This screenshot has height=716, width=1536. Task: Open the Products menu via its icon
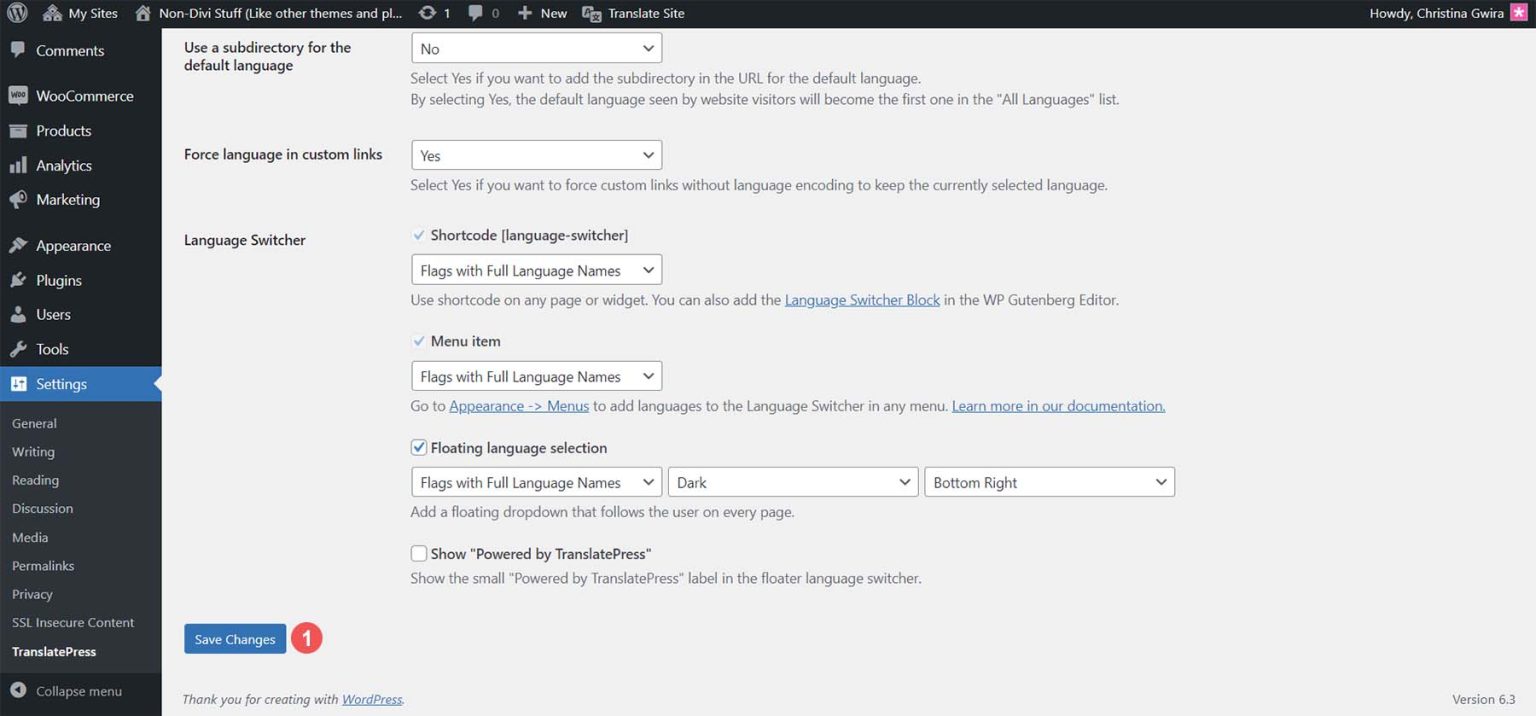coord(17,130)
